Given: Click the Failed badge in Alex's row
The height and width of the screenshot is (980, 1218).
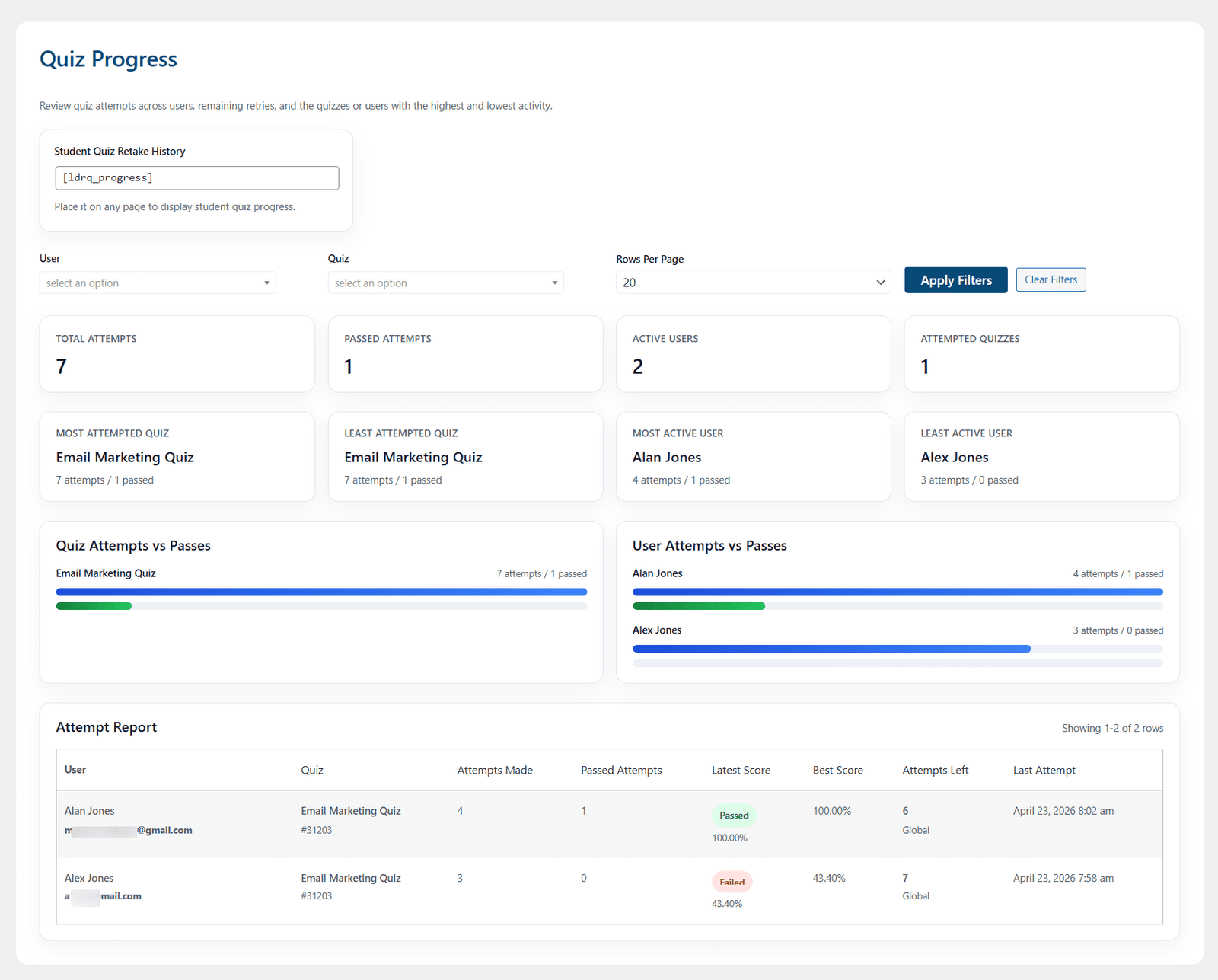Looking at the screenshot, I should pyautogui.click(x=732, y=882).
